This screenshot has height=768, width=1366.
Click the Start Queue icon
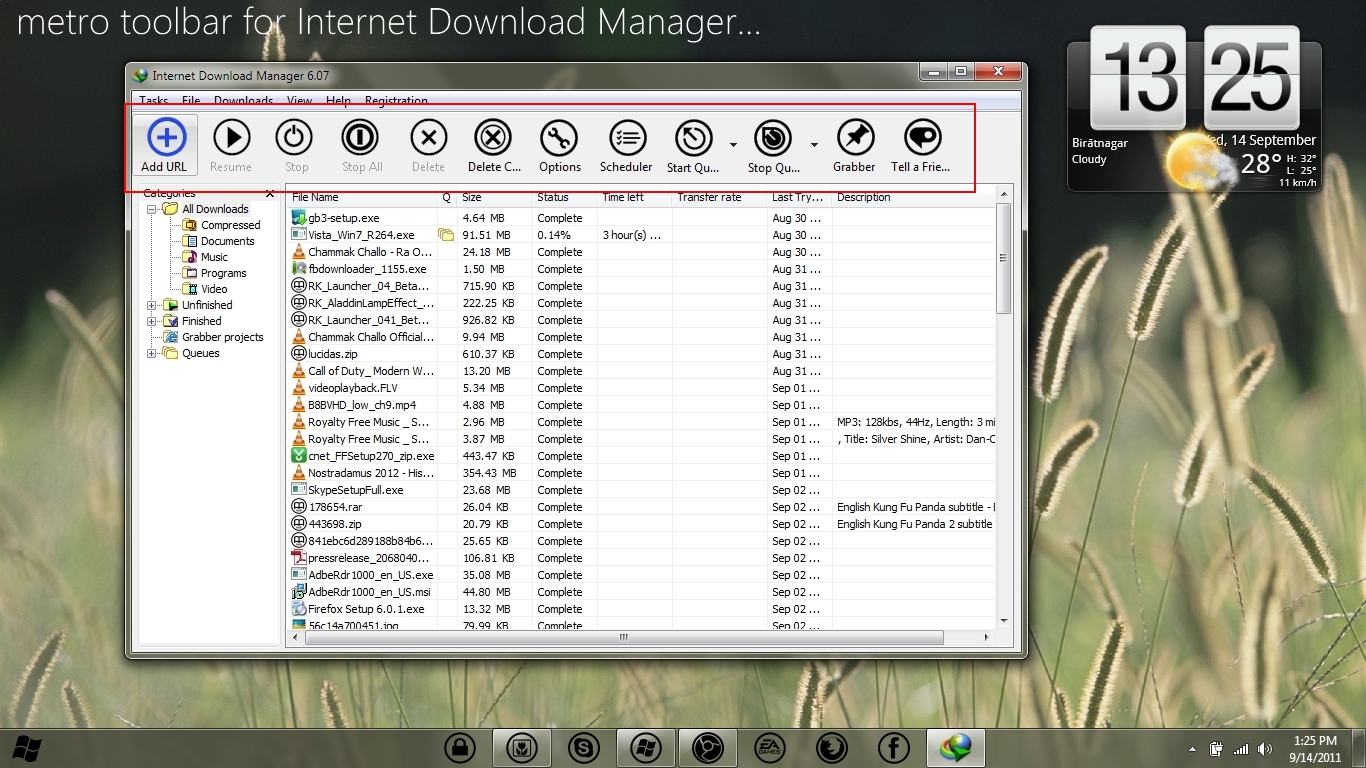[x=694, y=137]
